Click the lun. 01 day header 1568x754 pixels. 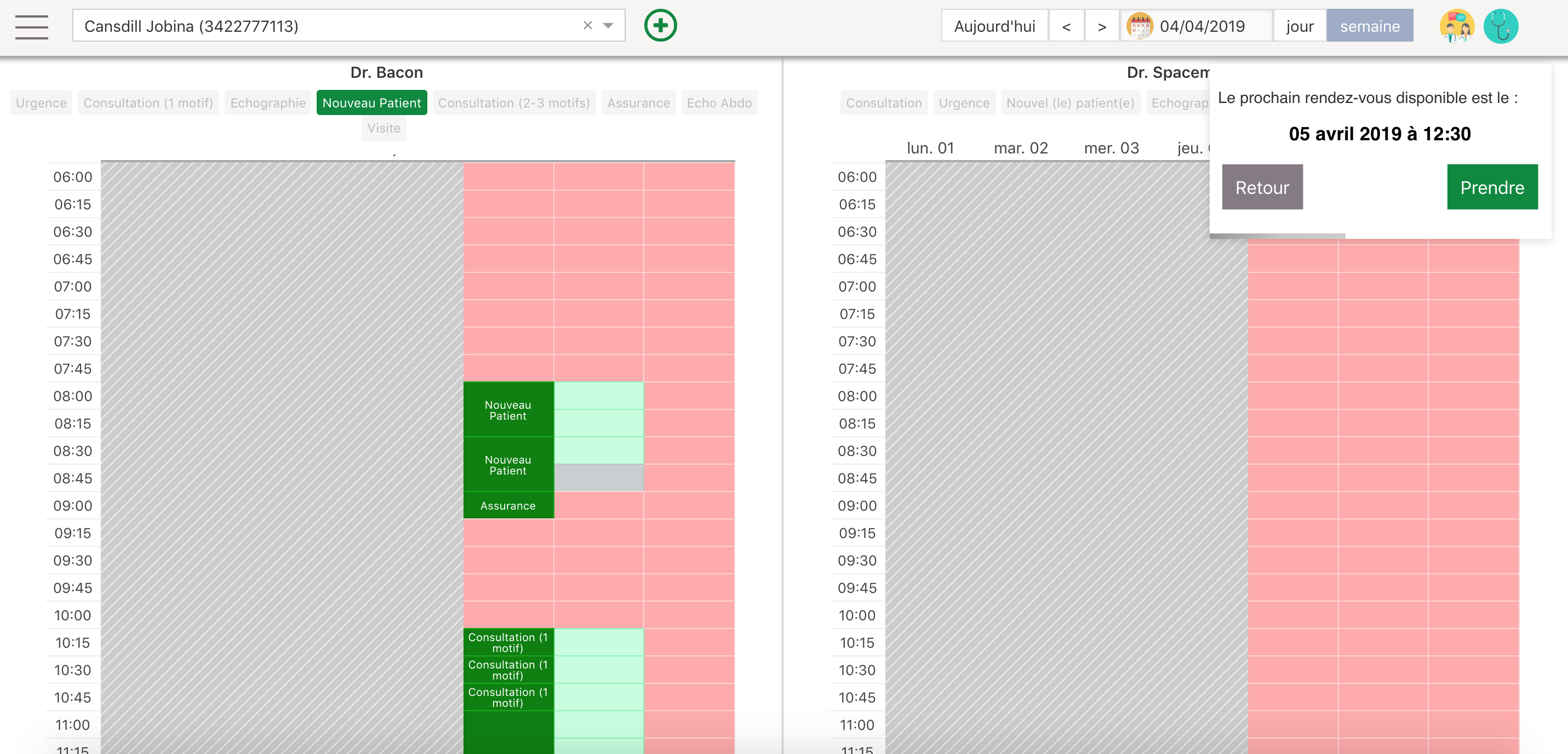(930, 148)
